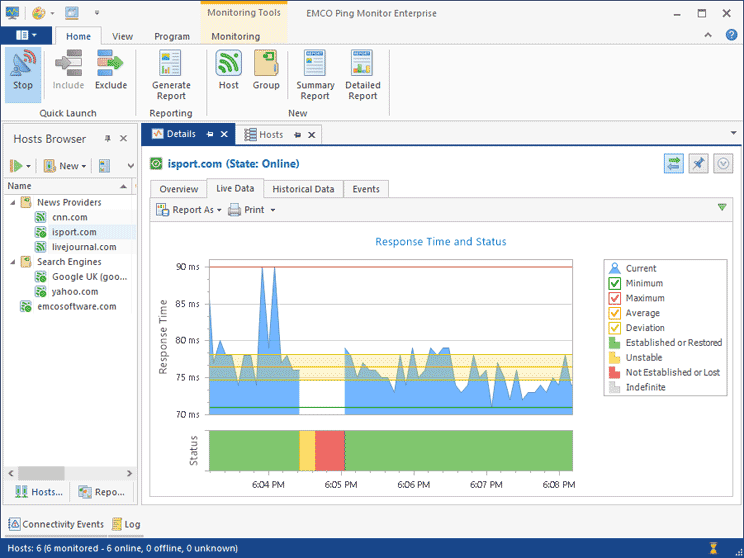The height and width of the screenshot is (558, 744).
Task: Click the Stop monitoring icon
Action: [x=23, y=68]
